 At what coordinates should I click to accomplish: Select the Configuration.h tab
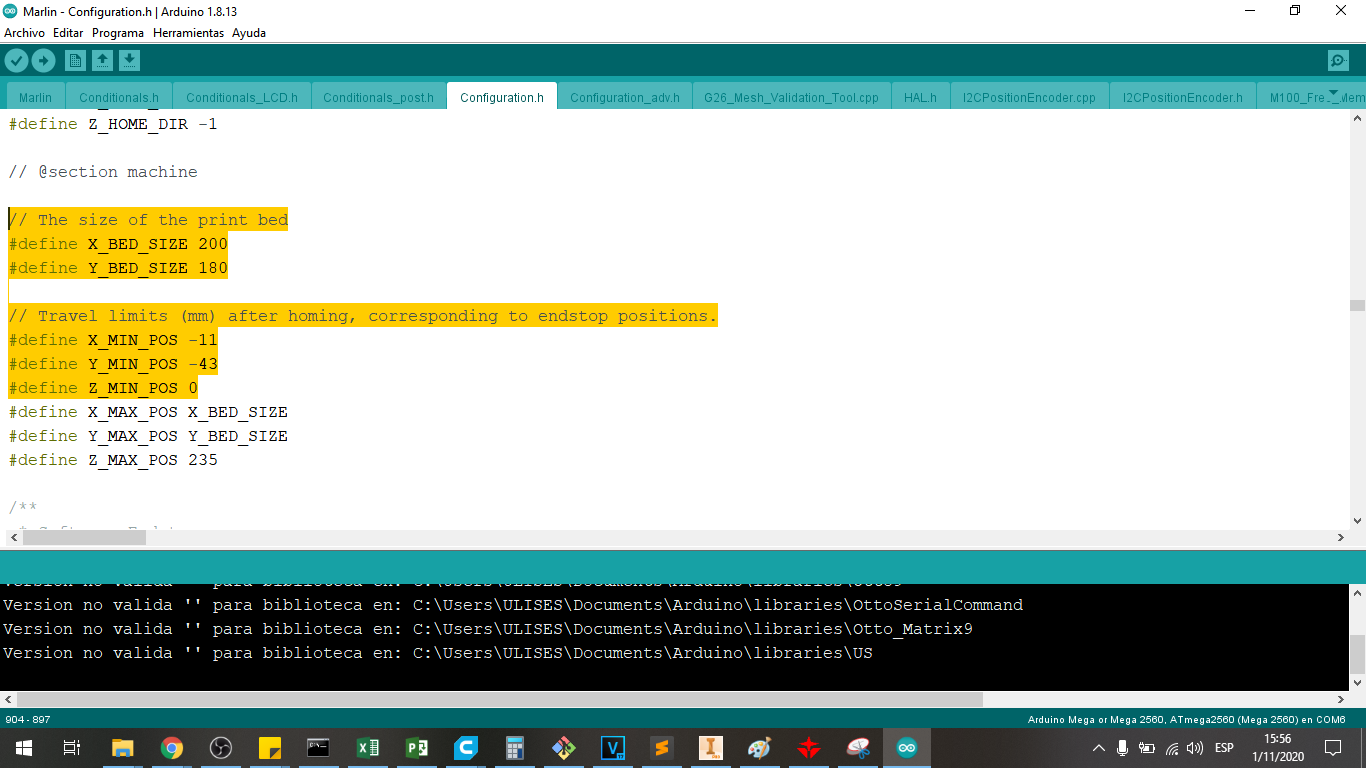(502, 97)
